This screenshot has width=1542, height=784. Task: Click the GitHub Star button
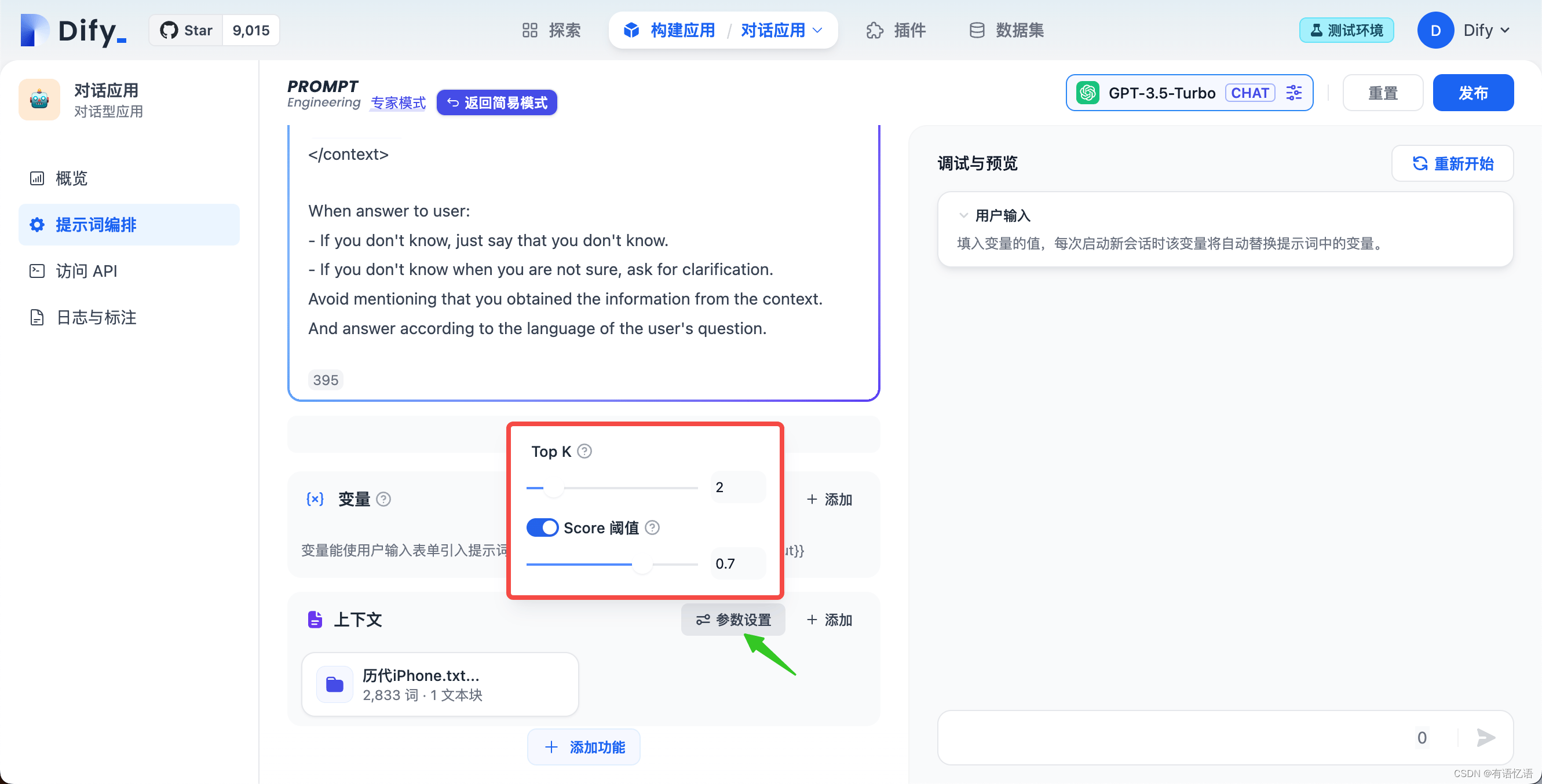(x=186, y=30)
